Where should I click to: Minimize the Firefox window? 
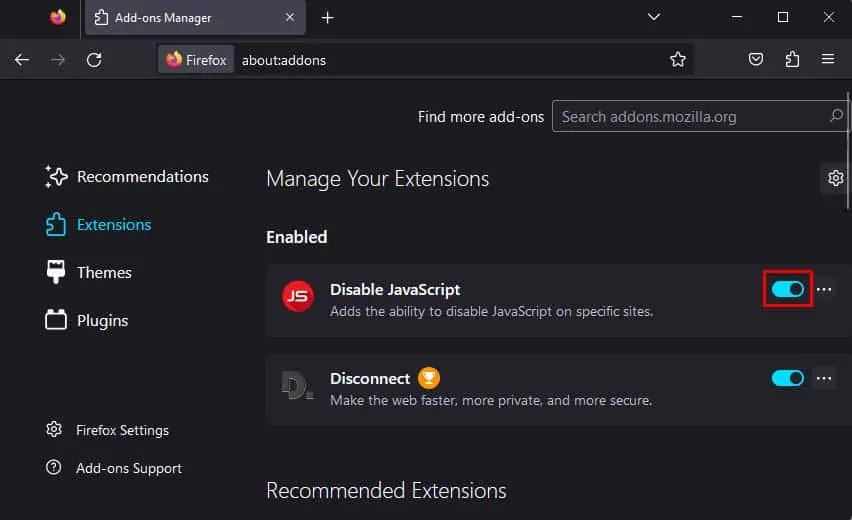pos(737,17)
